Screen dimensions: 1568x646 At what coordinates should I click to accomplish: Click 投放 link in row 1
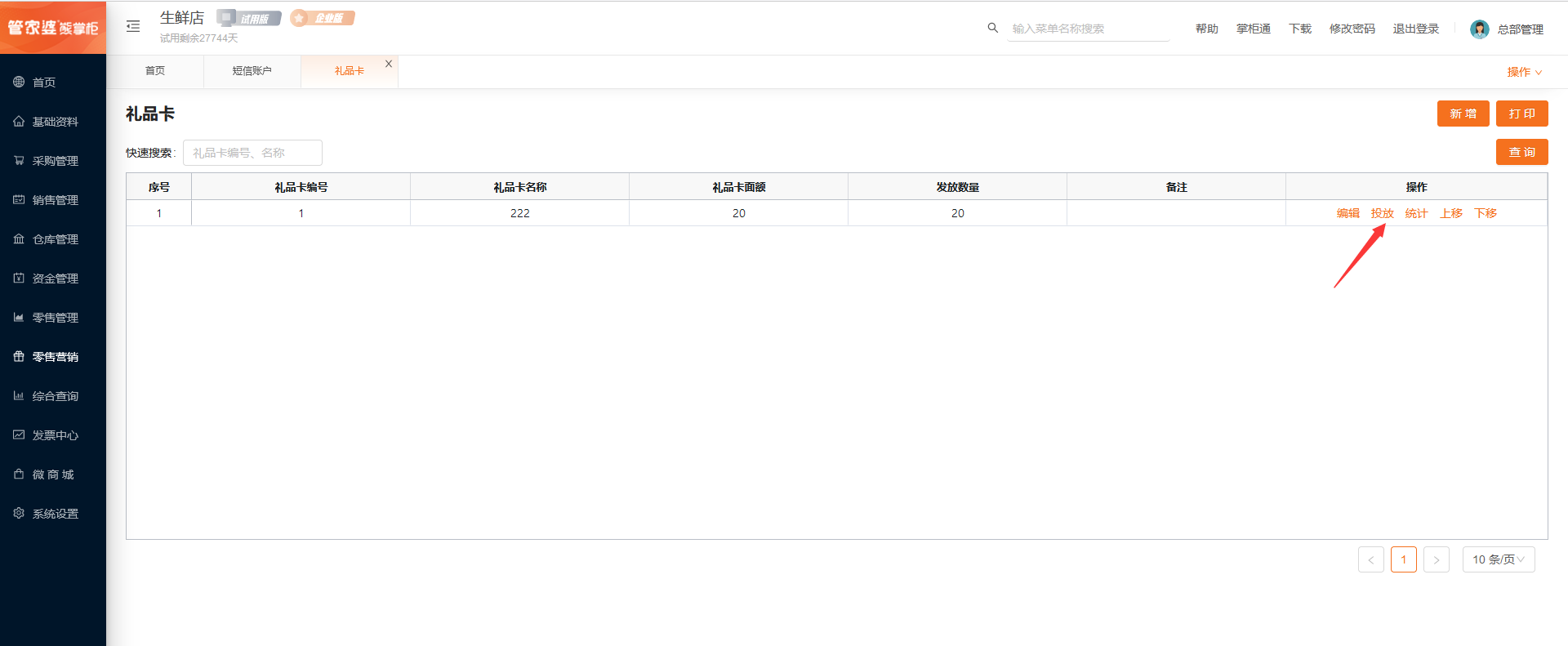click(1383, 213)
